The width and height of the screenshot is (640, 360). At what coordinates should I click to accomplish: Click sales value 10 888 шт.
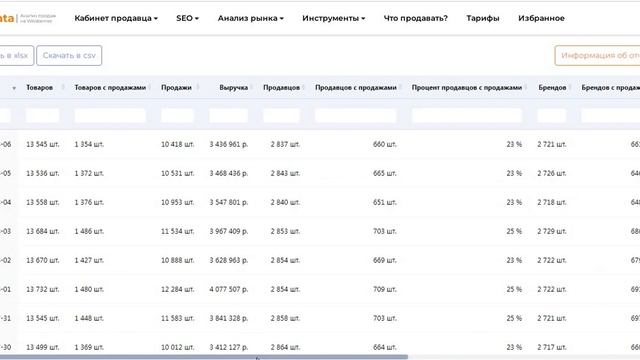tap(178, 260)
